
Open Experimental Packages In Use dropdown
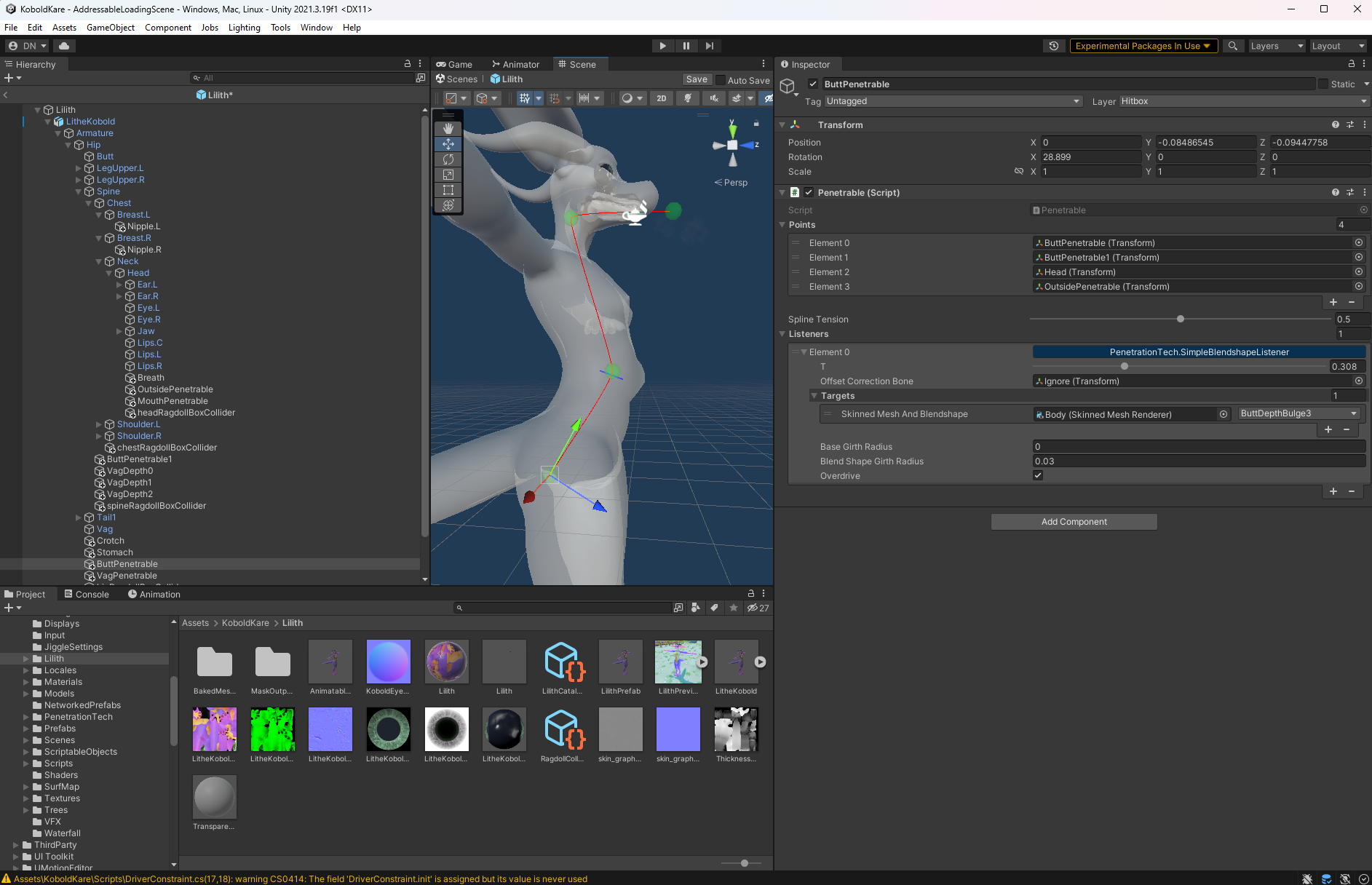tap(1143, 46)
